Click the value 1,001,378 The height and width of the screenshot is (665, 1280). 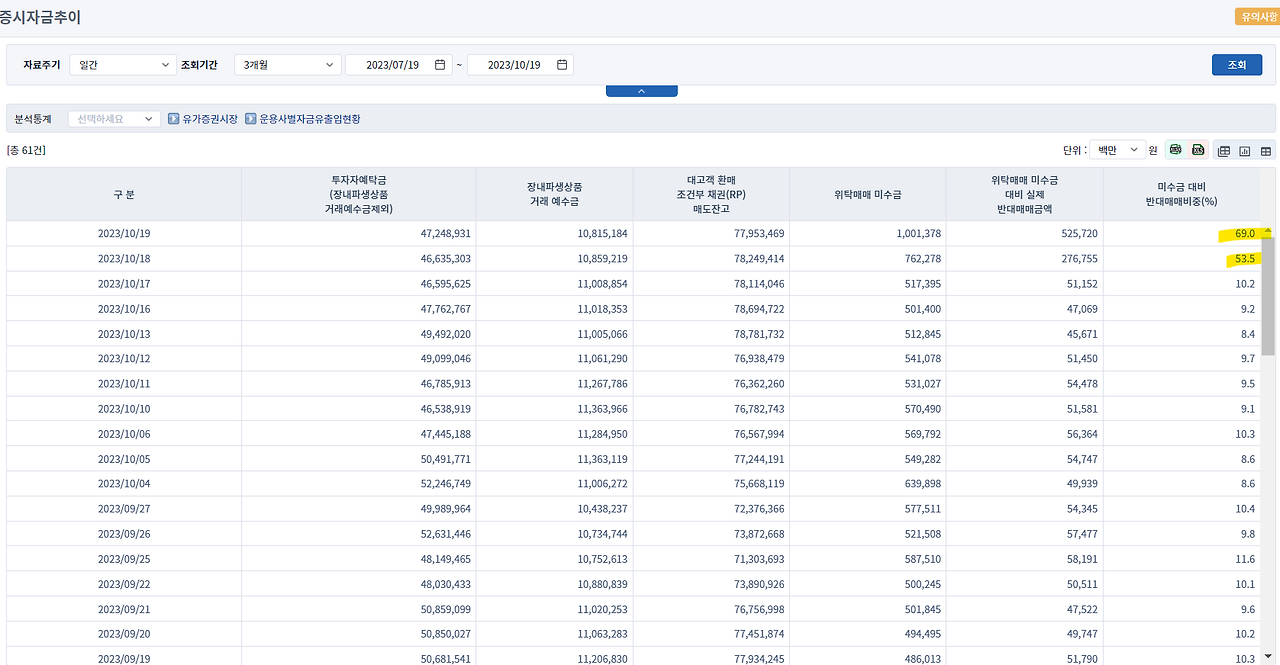[x=919, y=233]
